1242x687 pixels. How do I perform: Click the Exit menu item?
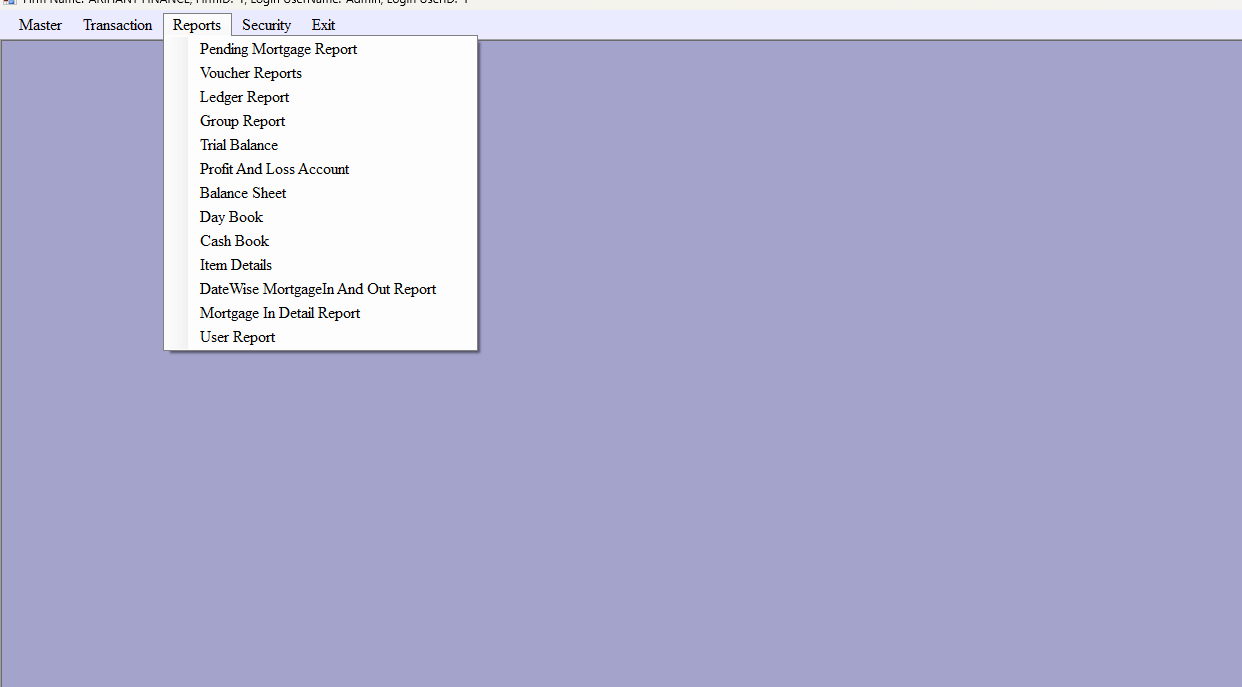[x=323, y=25]
